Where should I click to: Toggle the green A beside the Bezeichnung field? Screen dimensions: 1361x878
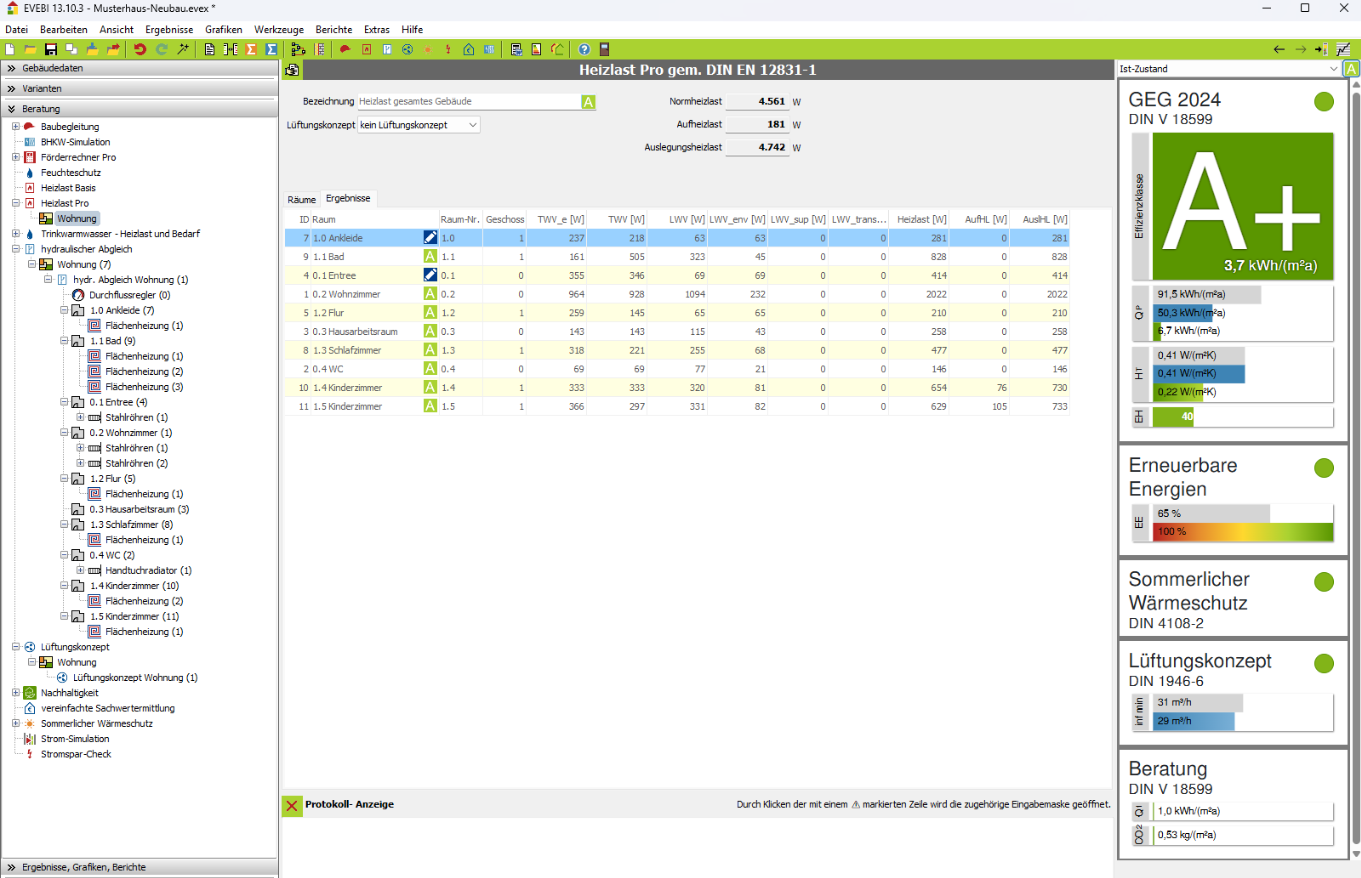pos(588,102)
